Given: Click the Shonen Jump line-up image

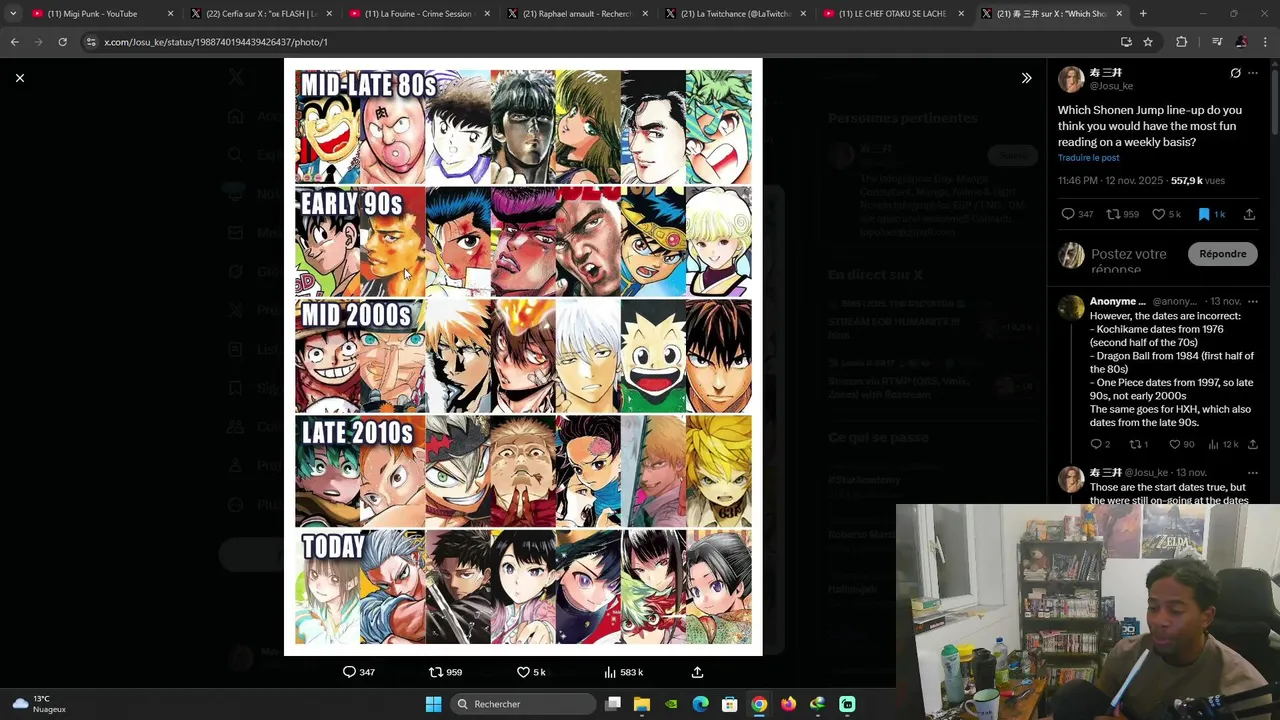Looking at the screenshot, I should point(523,357).
